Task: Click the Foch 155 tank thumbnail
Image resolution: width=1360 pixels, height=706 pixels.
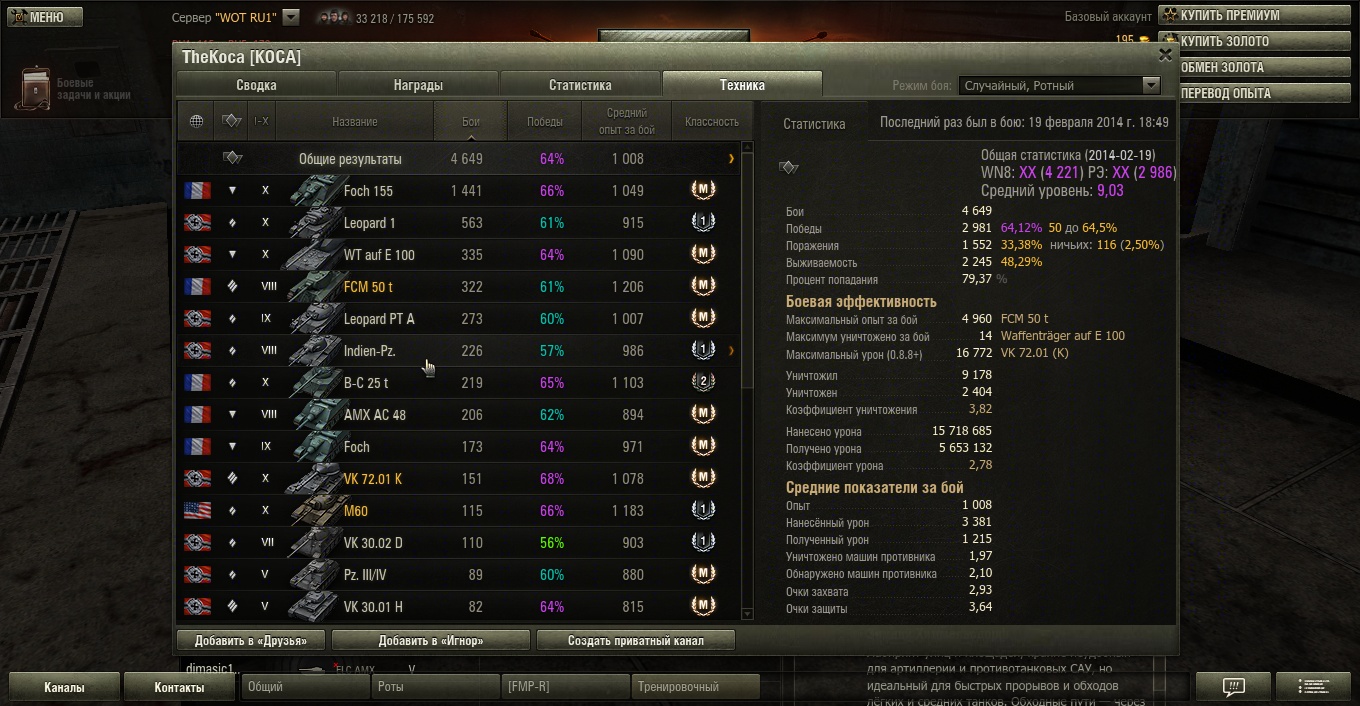Action: (316, 190)
